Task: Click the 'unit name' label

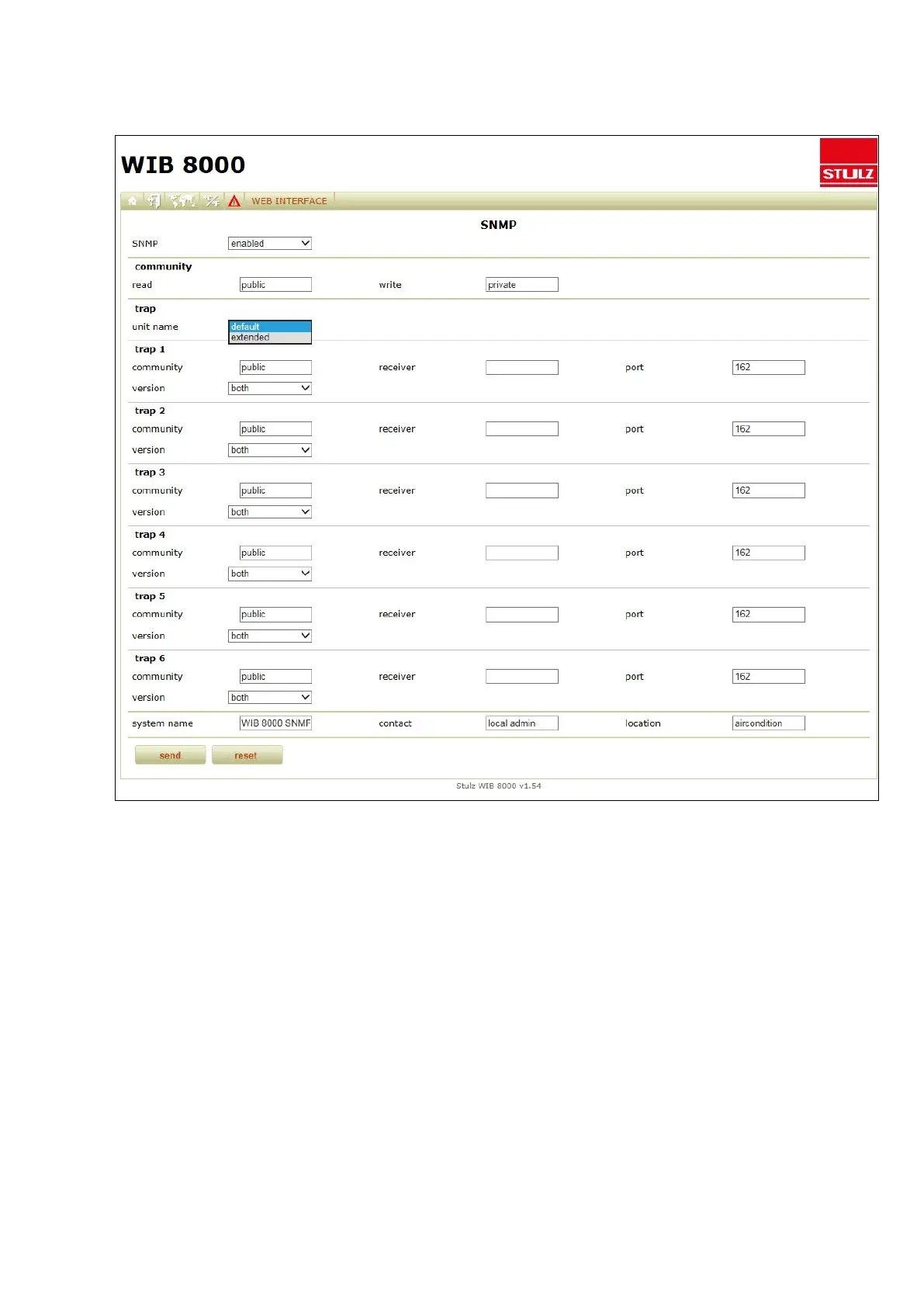Action: coord(155,327)
